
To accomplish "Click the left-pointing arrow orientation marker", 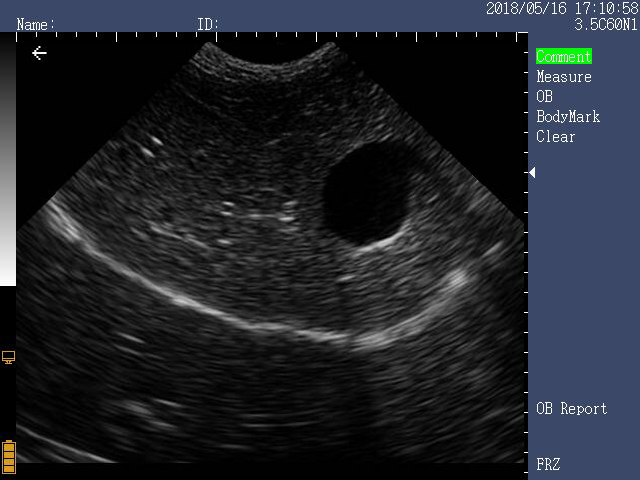I will coord(40,53).
